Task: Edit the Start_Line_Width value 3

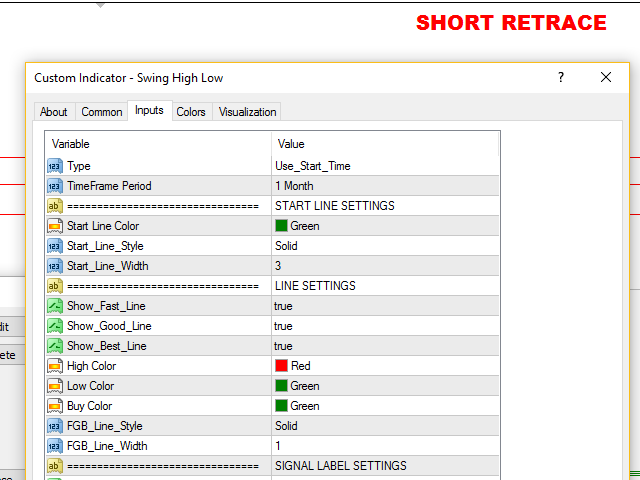Action: click(278, 266)
